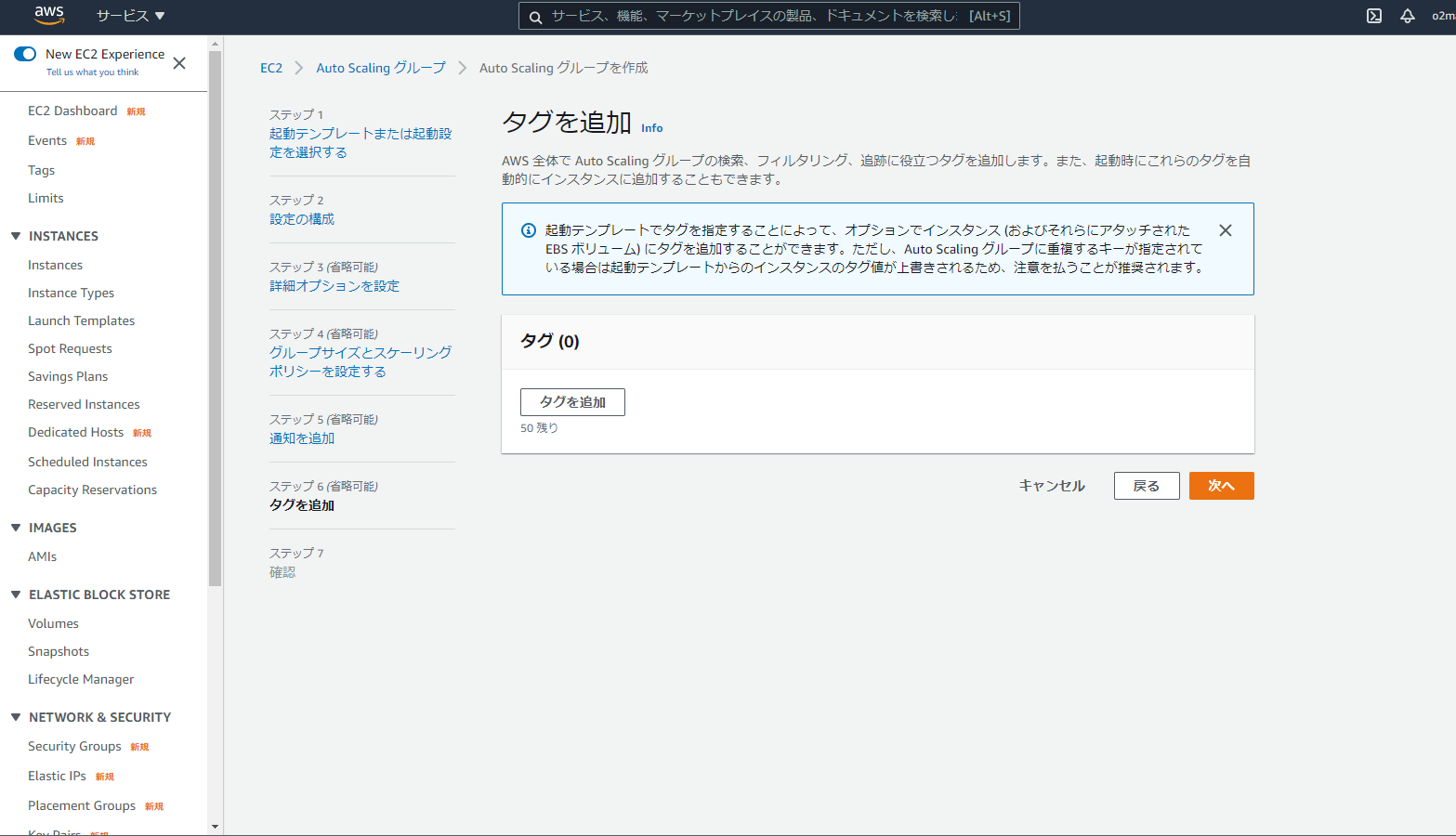
Task: Open the notifications bell icon
Action: [x=1407, y=16]
